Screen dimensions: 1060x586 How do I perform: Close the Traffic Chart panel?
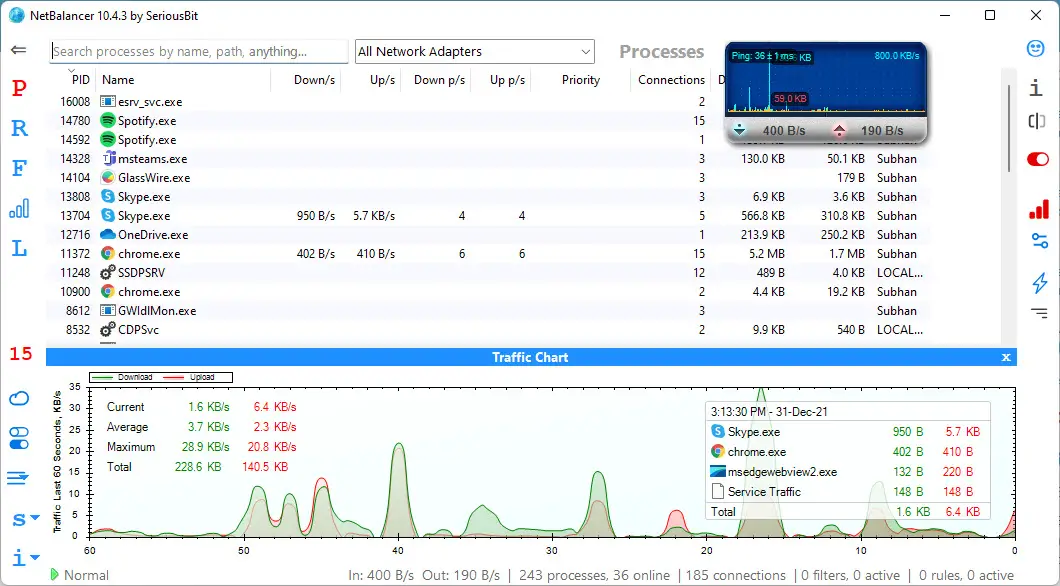tap(1006, 357)
